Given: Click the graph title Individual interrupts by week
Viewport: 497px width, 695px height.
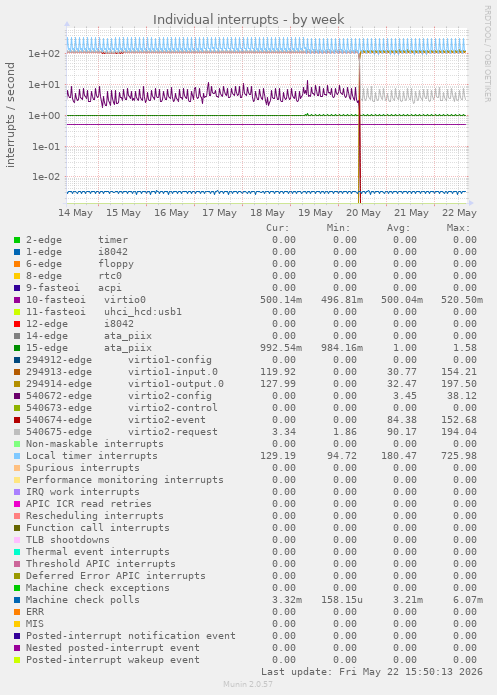Looking at the screenshot, I should pos(248,20).
